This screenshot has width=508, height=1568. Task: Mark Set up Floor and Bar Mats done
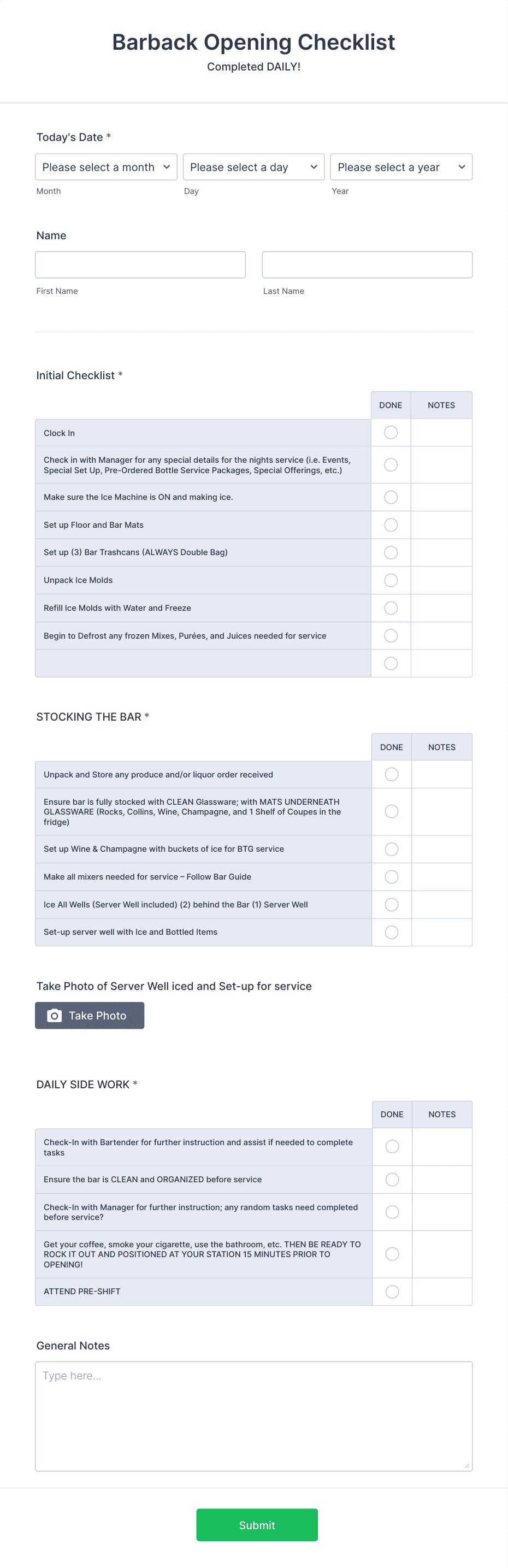[x=391, y=524]
